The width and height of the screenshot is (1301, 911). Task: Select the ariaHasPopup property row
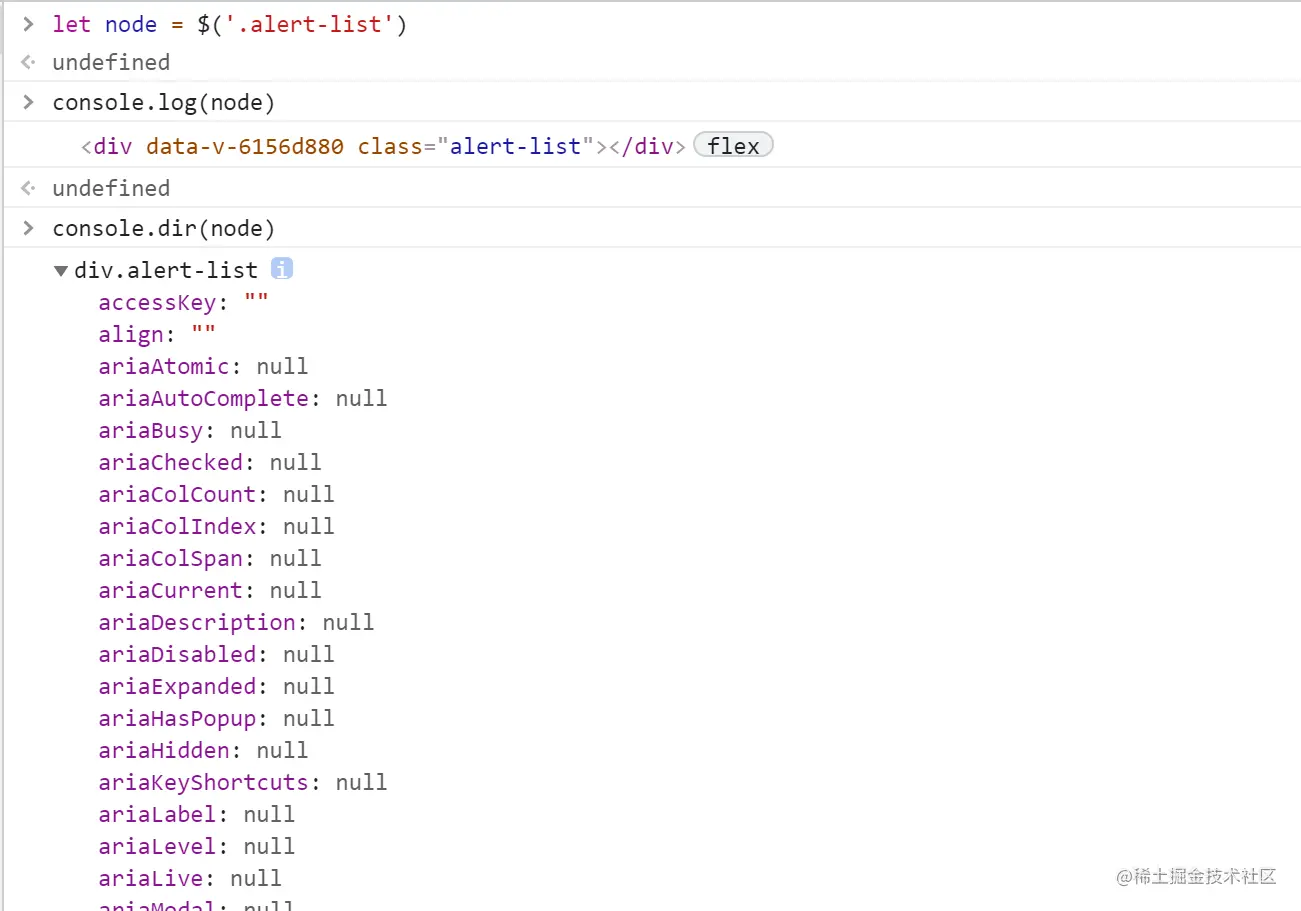coord(216,718)
